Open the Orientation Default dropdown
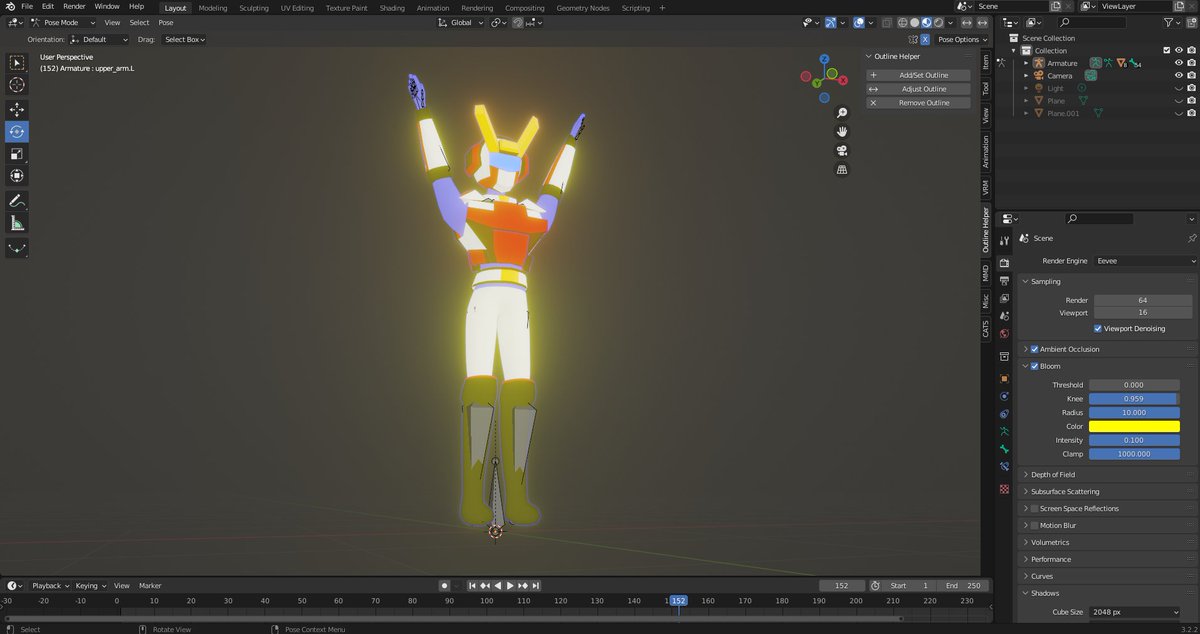The height and width of the screenshot is (634, 1200). [x=100, y=39]
